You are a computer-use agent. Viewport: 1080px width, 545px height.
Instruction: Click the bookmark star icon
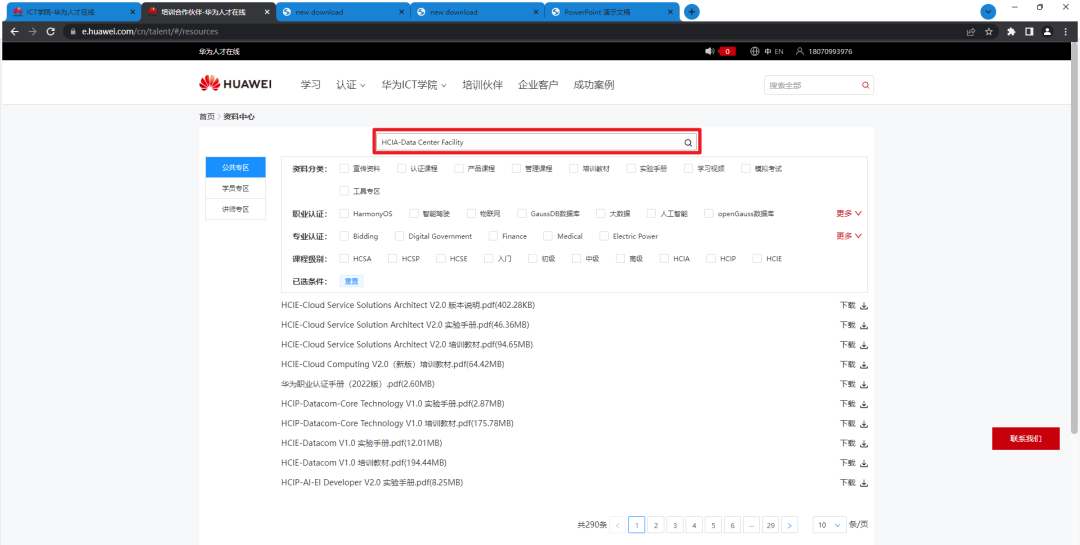point(988,32)
